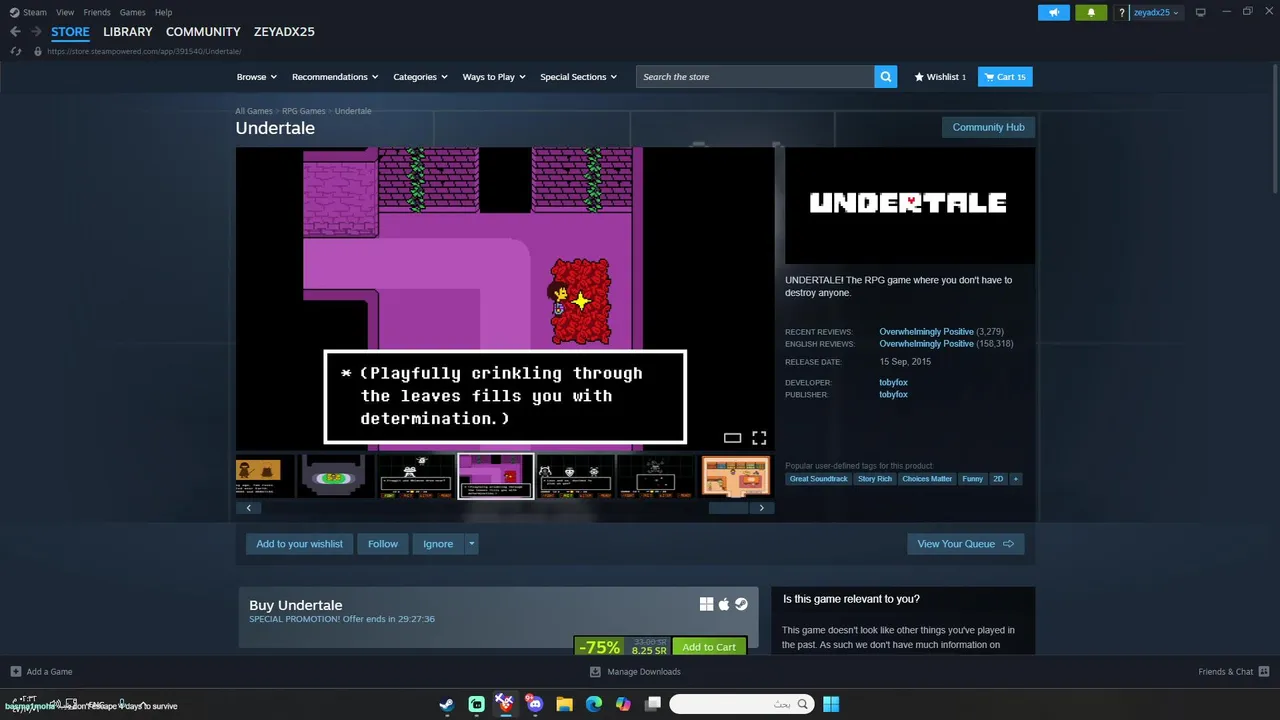The width and height of the screenshot is (1280, 720).
Task: Switch to Big Picture mode icon
Action: coord(1201,12)
